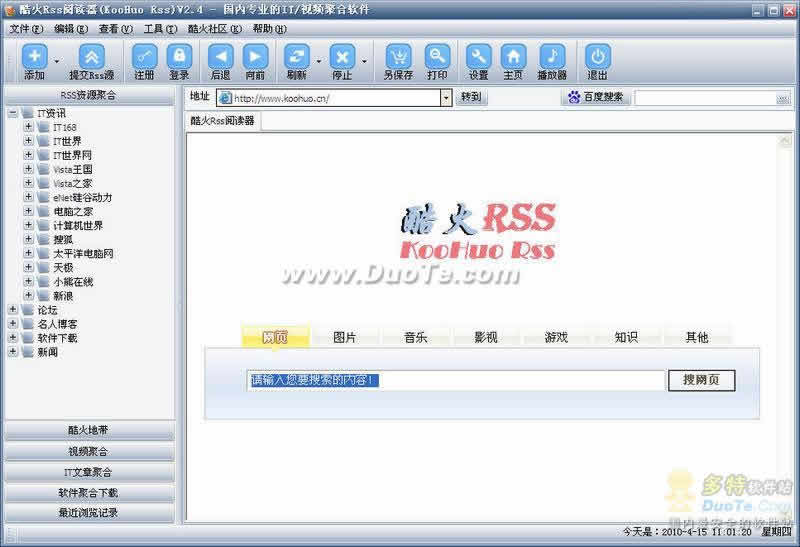
Task: Open the dropdown arrow beside 添加
Action: (57, 61)
